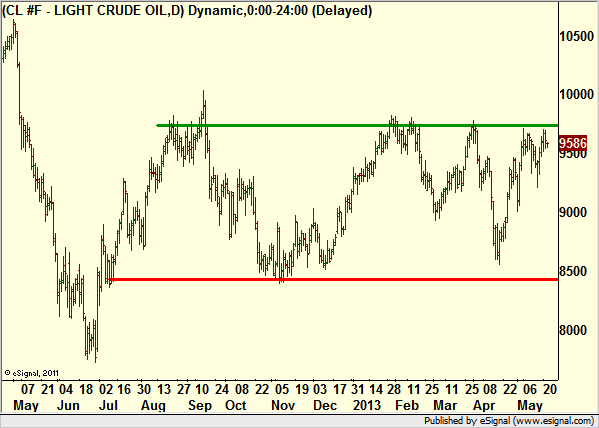The image size is (599, 428).
Task: Select the green horizontal resistance line
Action: tap(357, 125)
